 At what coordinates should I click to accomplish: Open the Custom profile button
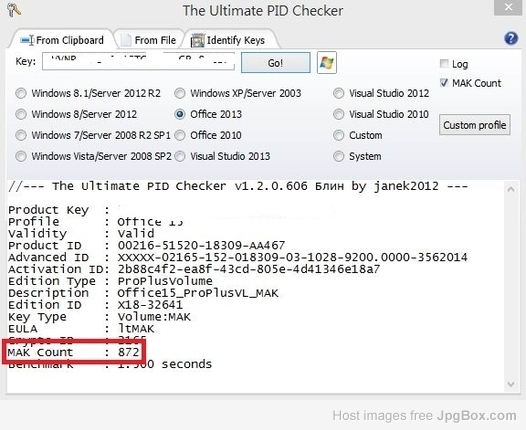pyautogui.click(x=475, y=125)
